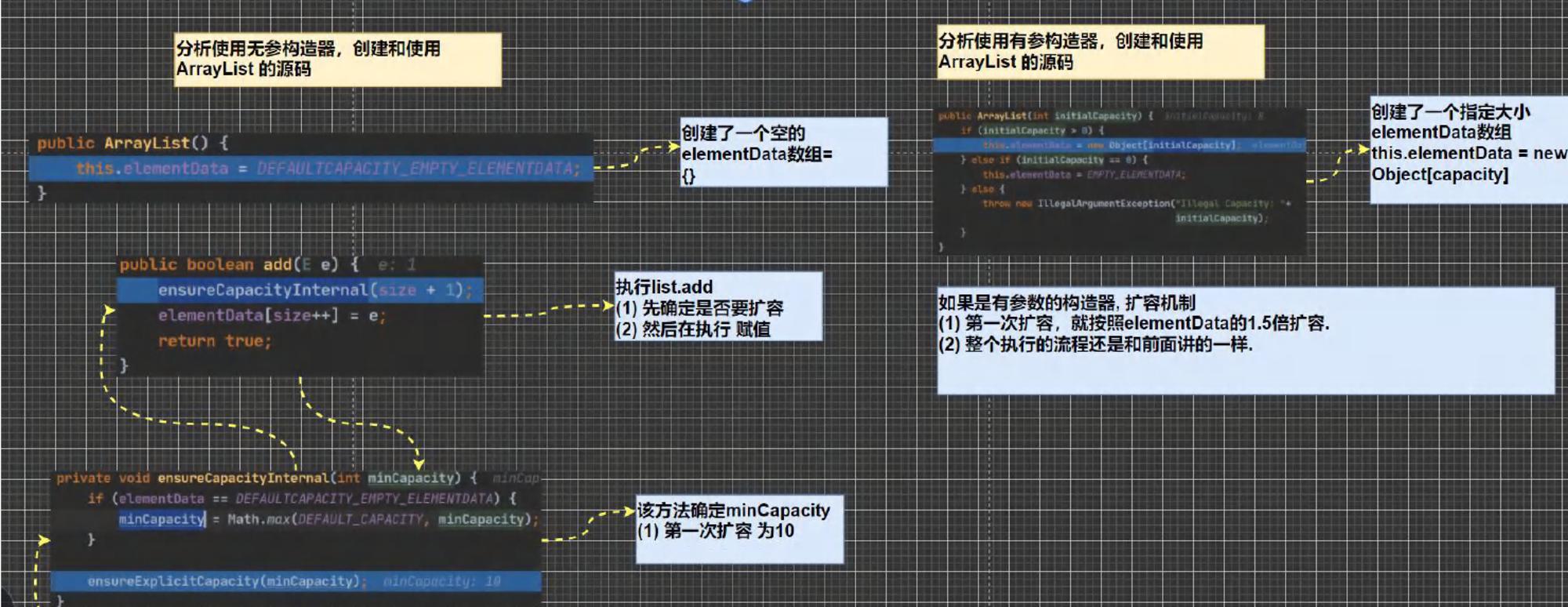This screenshot has width=1568, height=607.
Task: Select the yellow note about 无参构造器 ArrayList 源码
Action: point(337,59)
